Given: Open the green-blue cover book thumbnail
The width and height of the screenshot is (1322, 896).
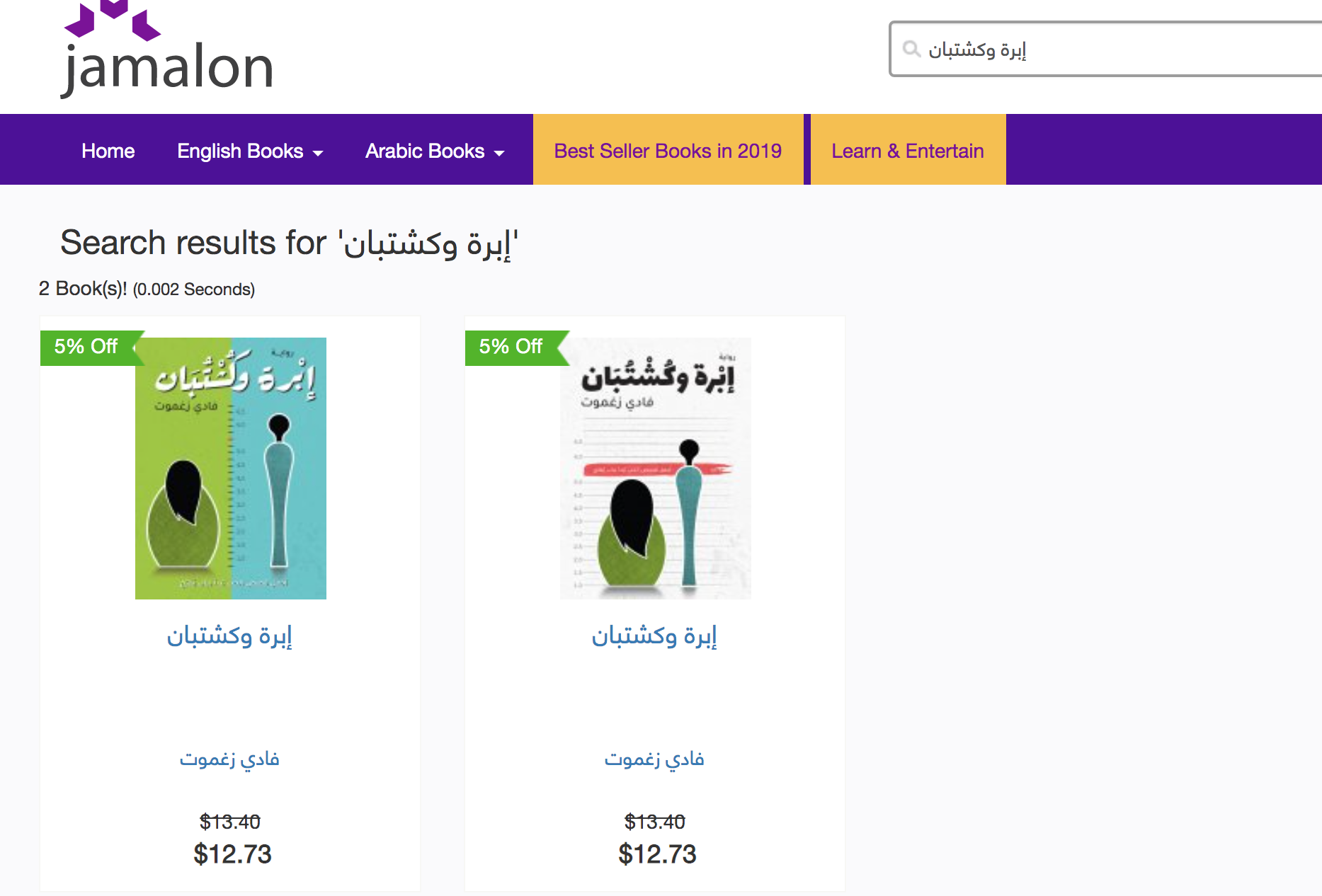Looking at the screenshot, I should click(231, 469).
